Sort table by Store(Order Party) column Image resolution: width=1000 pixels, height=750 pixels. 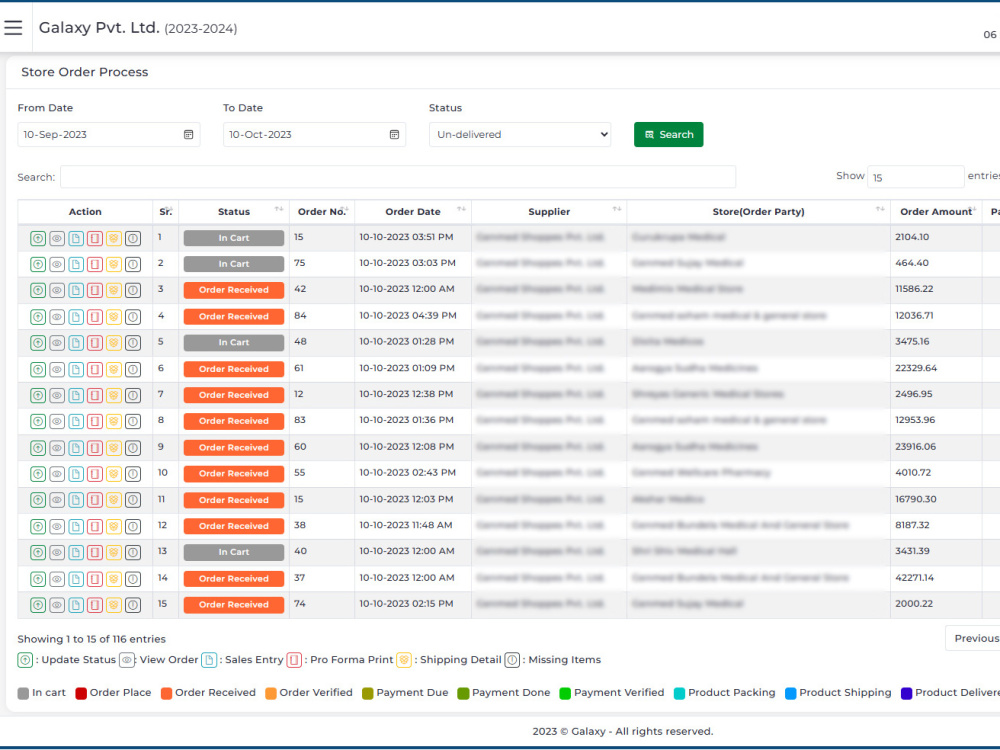coord(758,212)
